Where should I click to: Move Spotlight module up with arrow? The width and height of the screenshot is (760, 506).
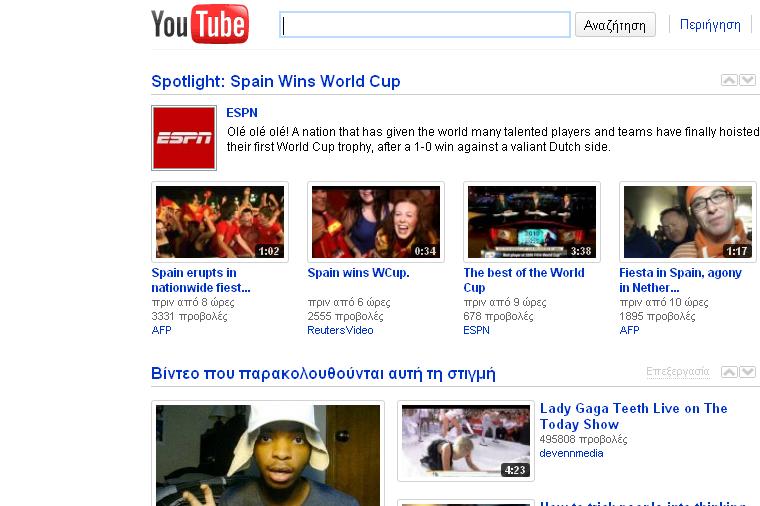(729, 80)
